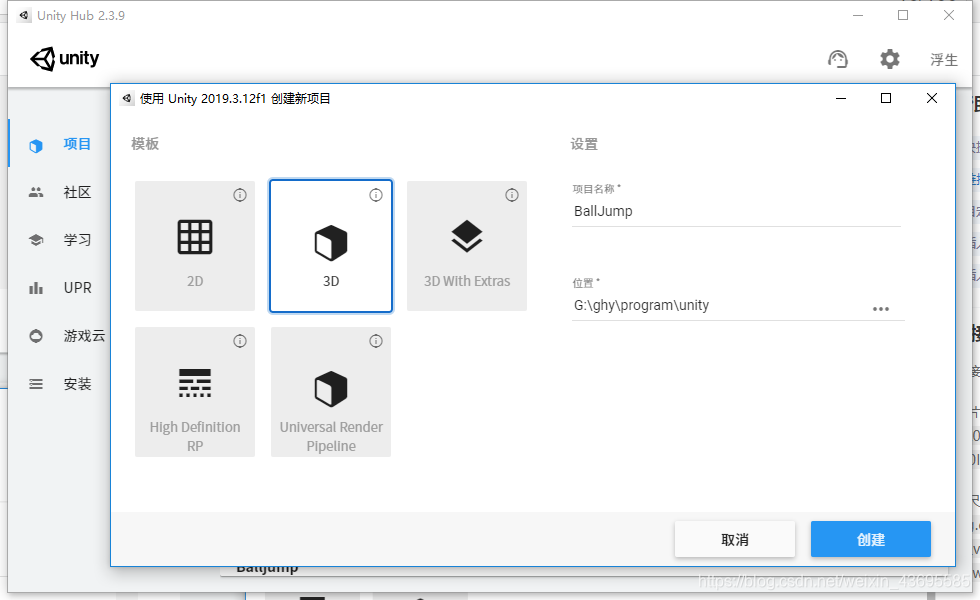Pick the High Definition RP template
Image resolution: width=980 pixels, height=600 pixels.
tap(195, 392)
